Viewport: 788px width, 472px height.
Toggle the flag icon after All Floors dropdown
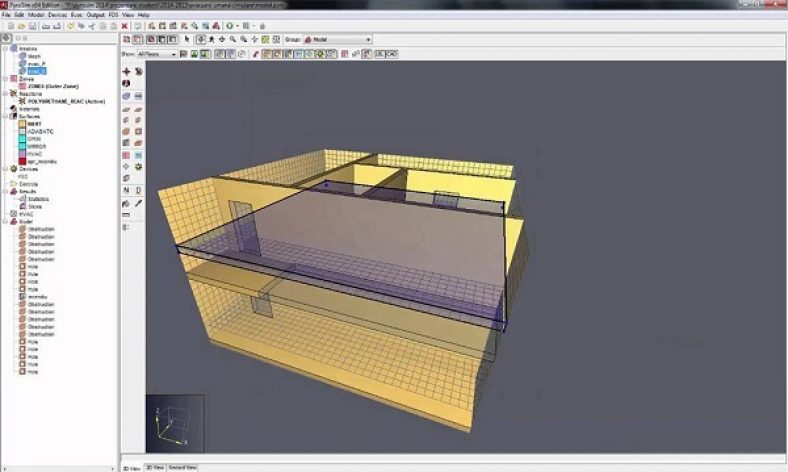point(183,54)
